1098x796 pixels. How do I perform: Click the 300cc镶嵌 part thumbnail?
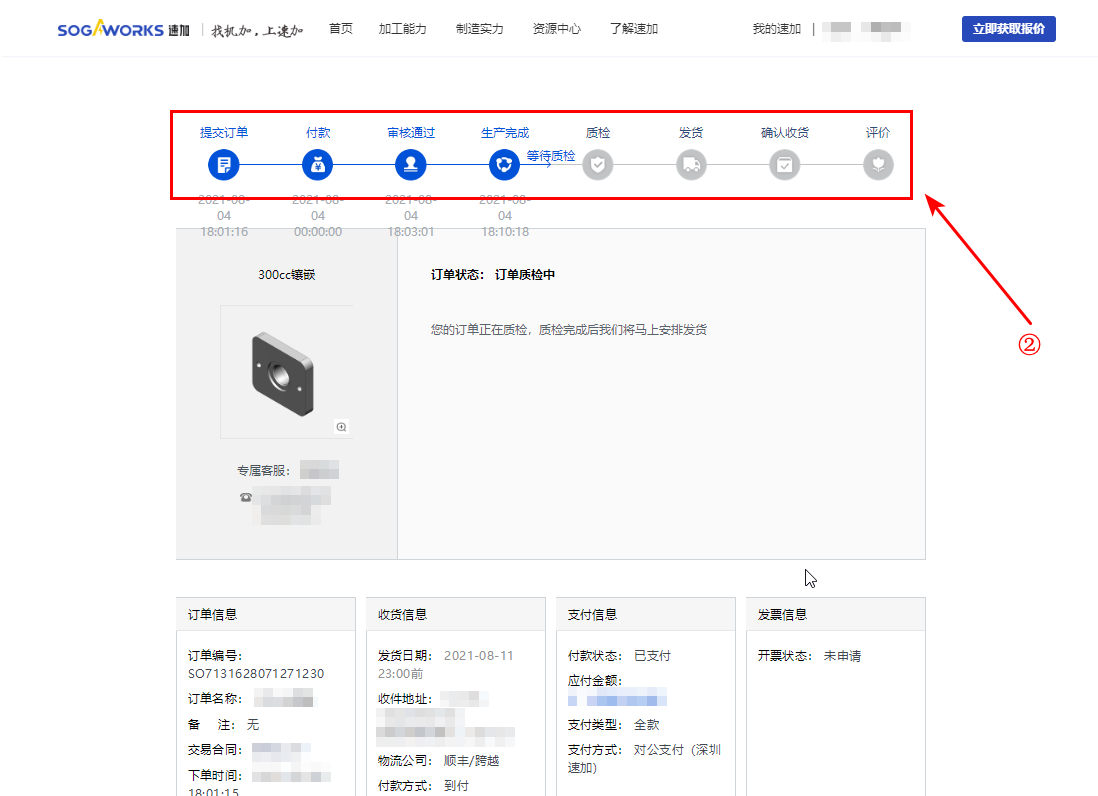click(284, 370)
